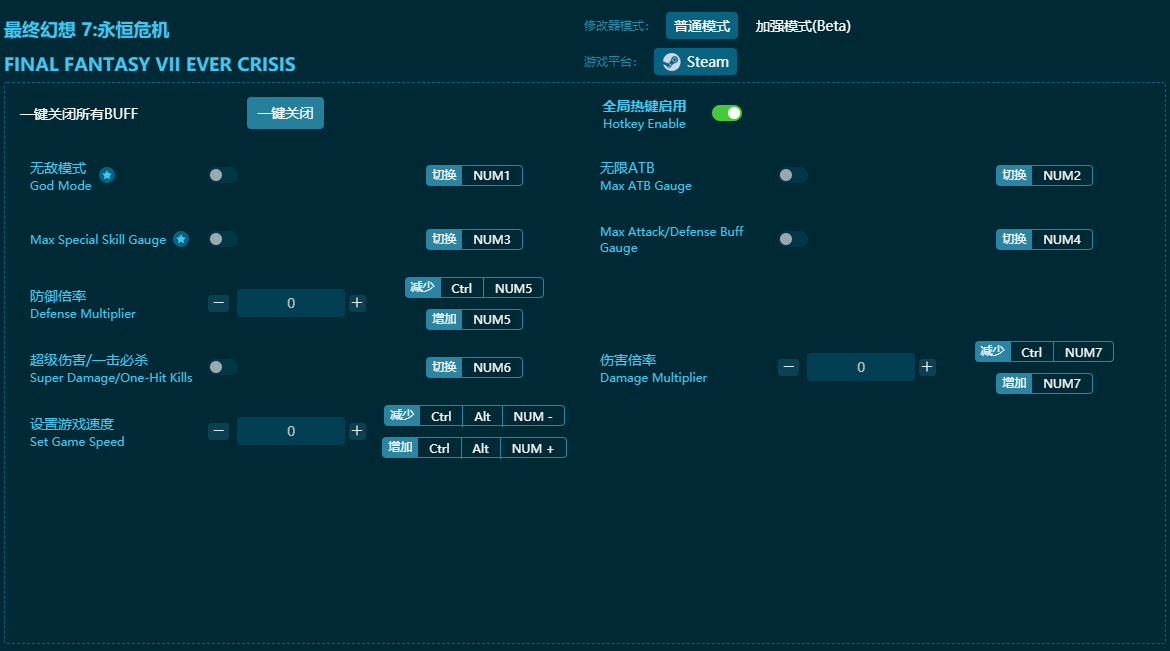Screen dimensions: 1170x651
Task: Toggle Super Damage/One-Hit Kills on
Action: tap(223, 367)
